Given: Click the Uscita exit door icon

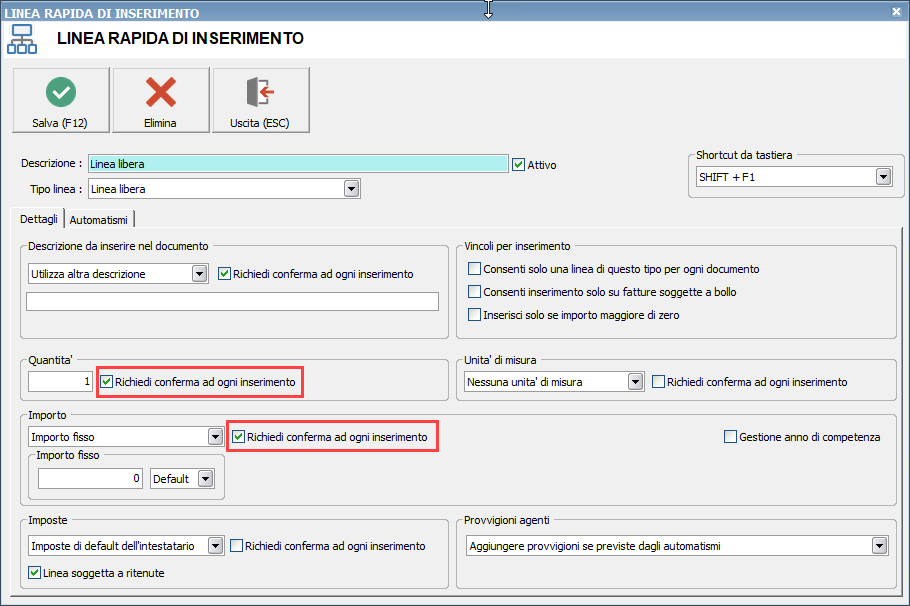Looking at the screenshot, I should click(261, 92).
